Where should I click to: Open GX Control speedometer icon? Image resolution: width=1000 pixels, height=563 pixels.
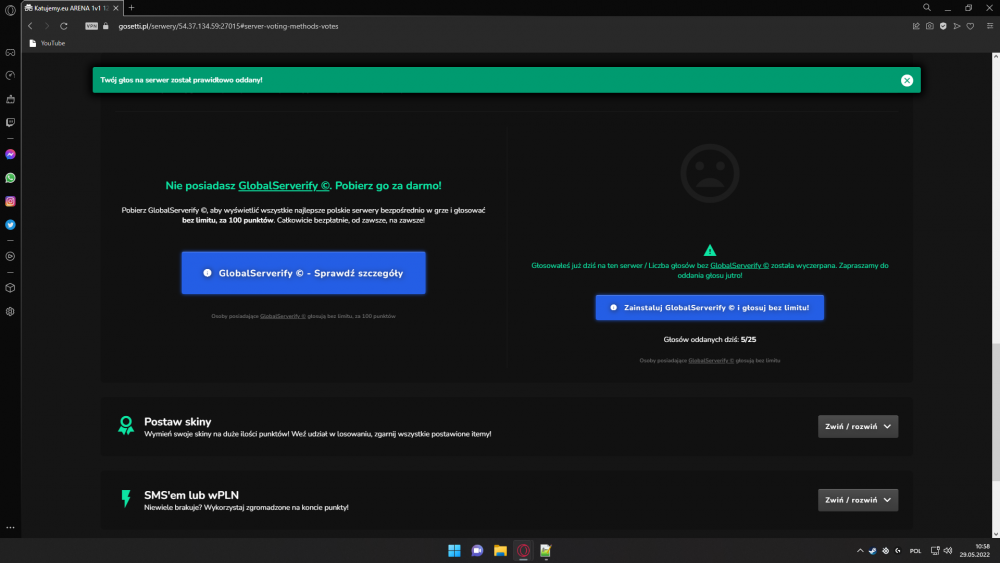pos(10,75)
